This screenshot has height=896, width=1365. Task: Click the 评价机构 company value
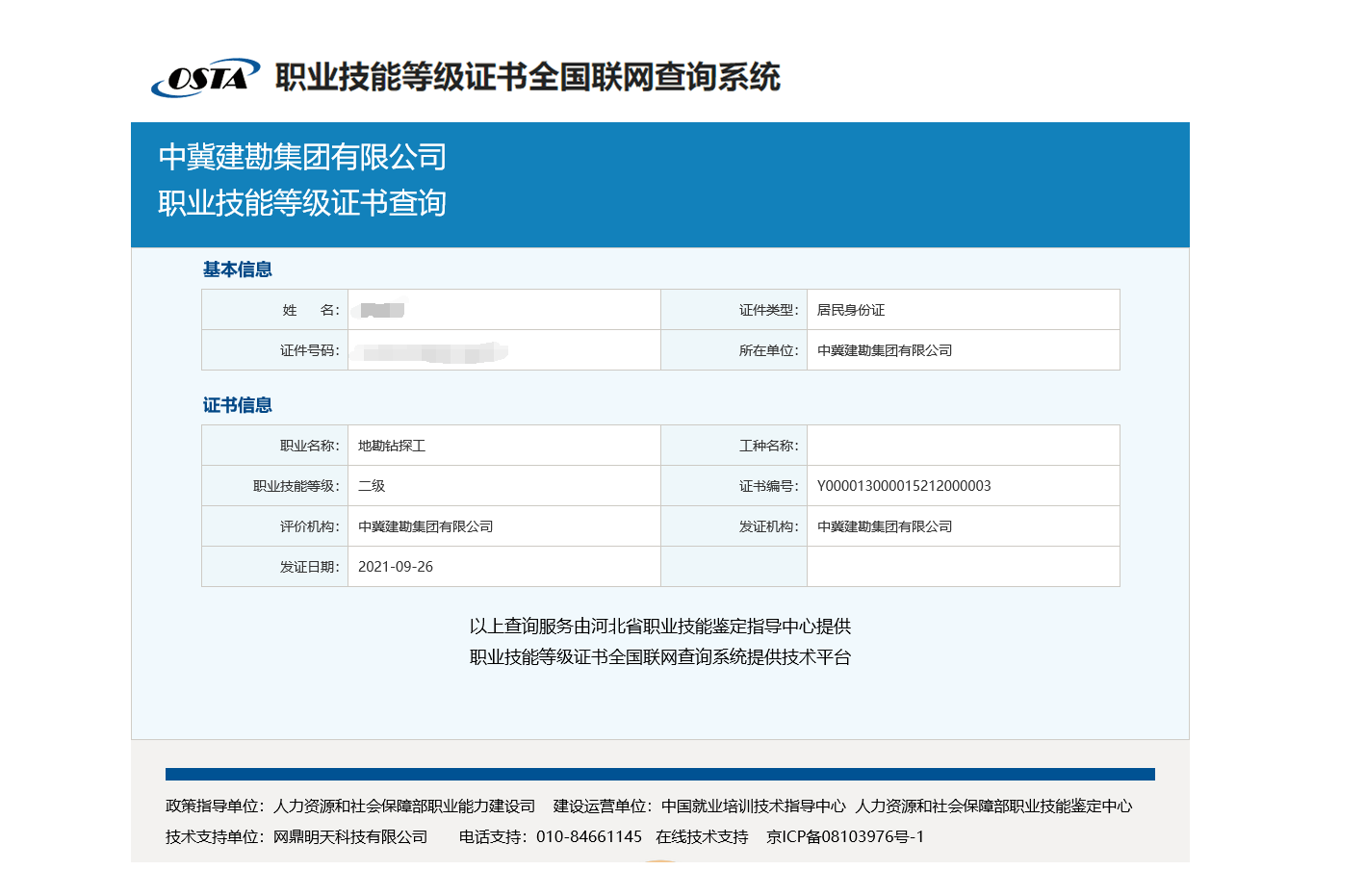(425, 526)
